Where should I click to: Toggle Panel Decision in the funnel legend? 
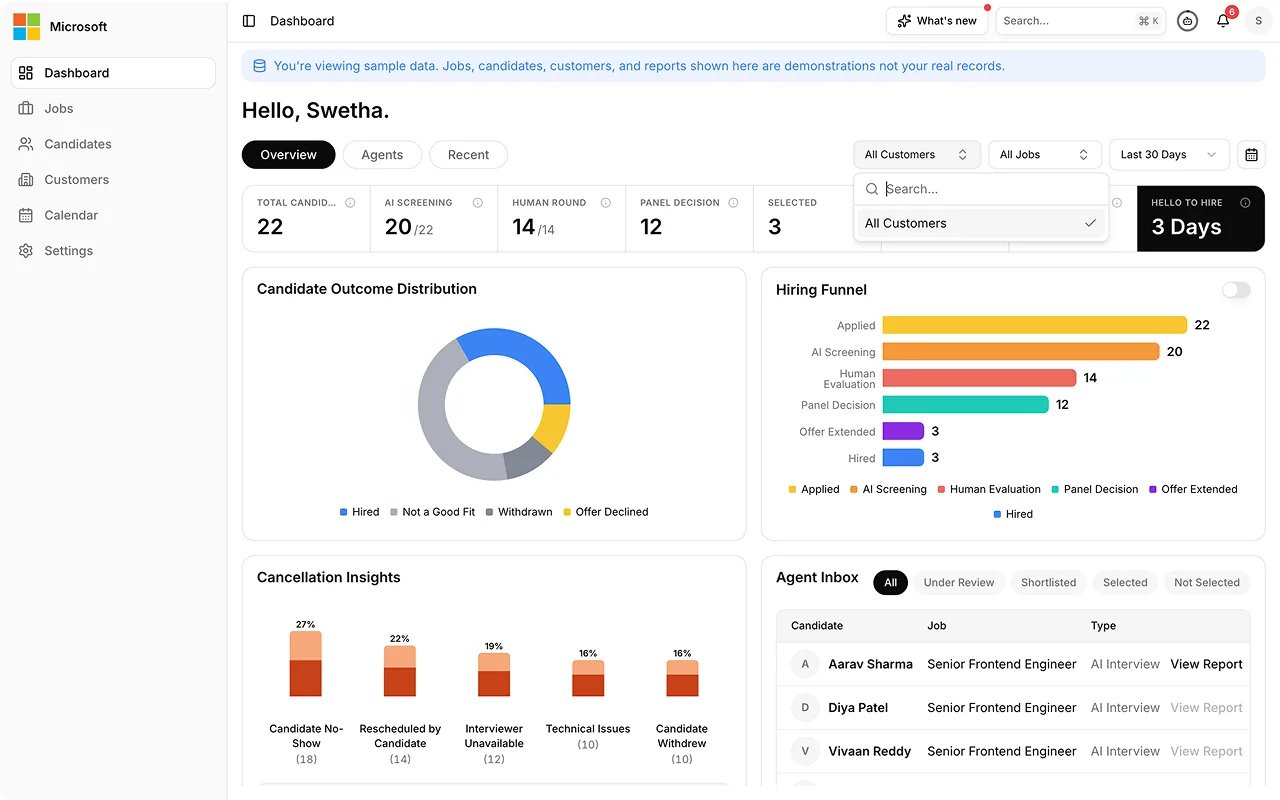tap(1094, 489)
